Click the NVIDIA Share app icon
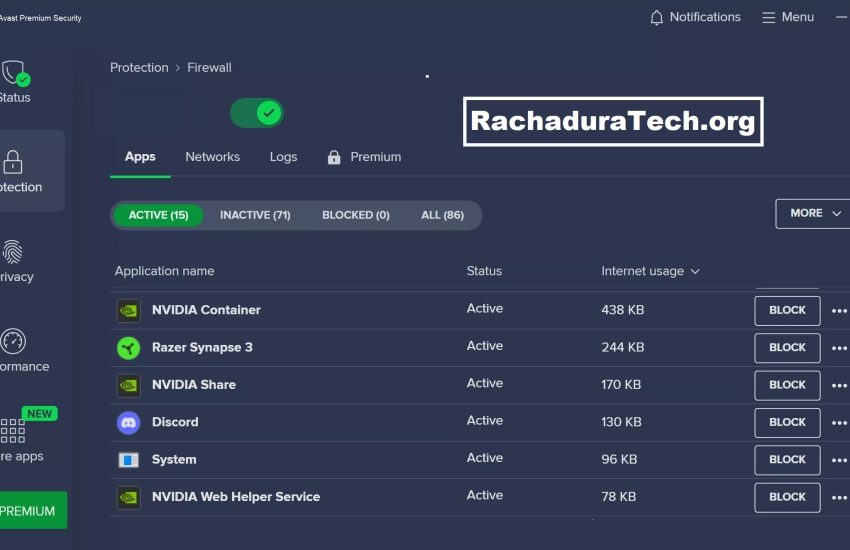 click(128, 385)
